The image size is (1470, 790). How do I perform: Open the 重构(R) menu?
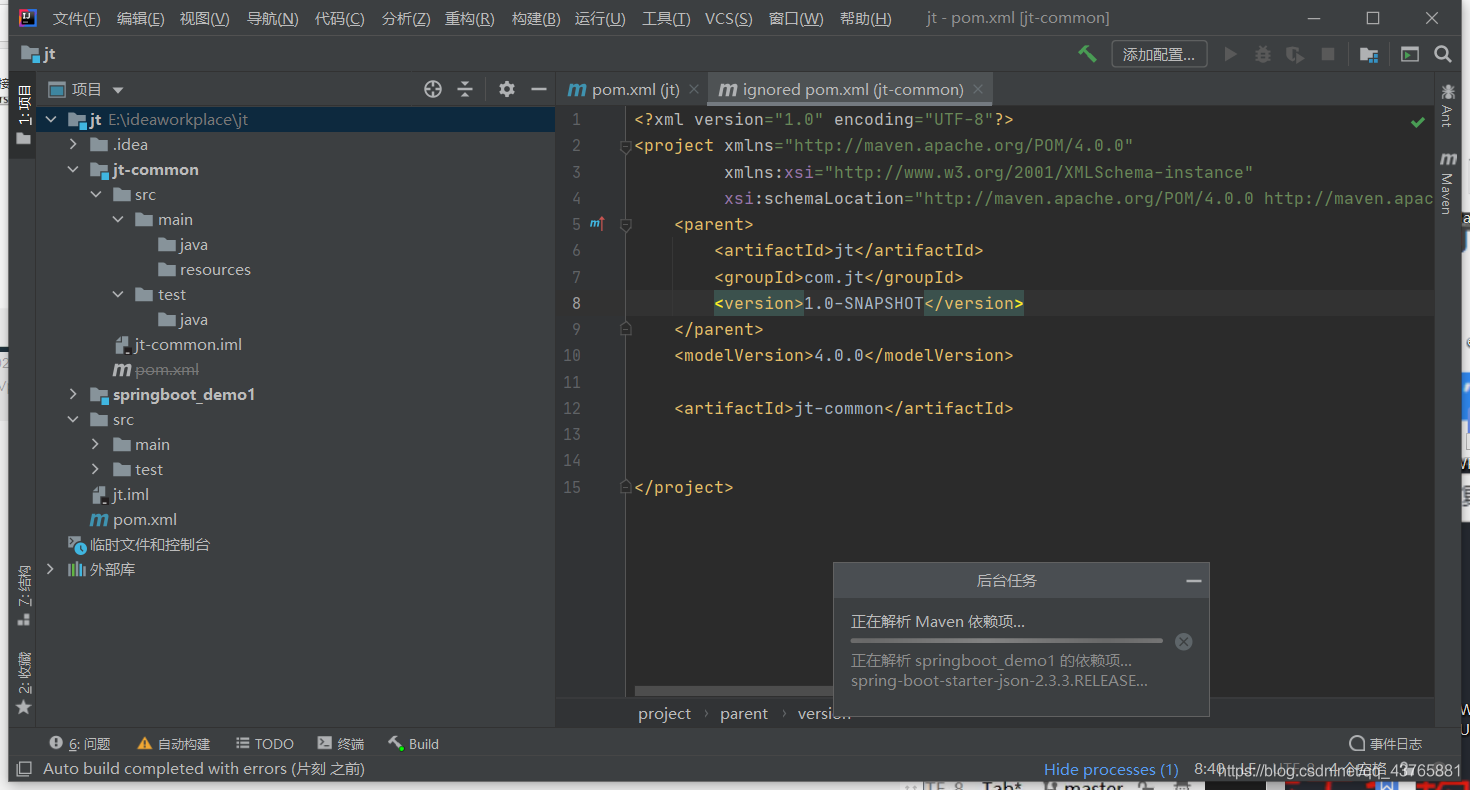470,18
